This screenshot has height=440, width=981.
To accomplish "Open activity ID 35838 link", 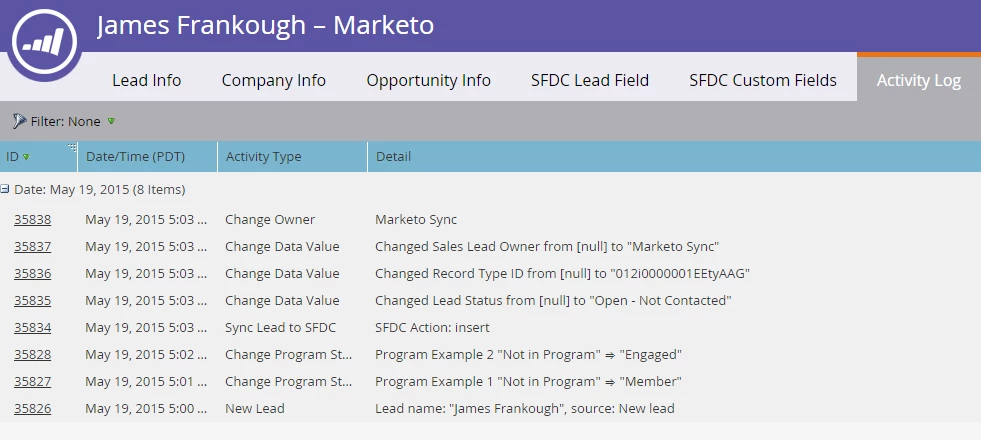I will pos(33,220).
